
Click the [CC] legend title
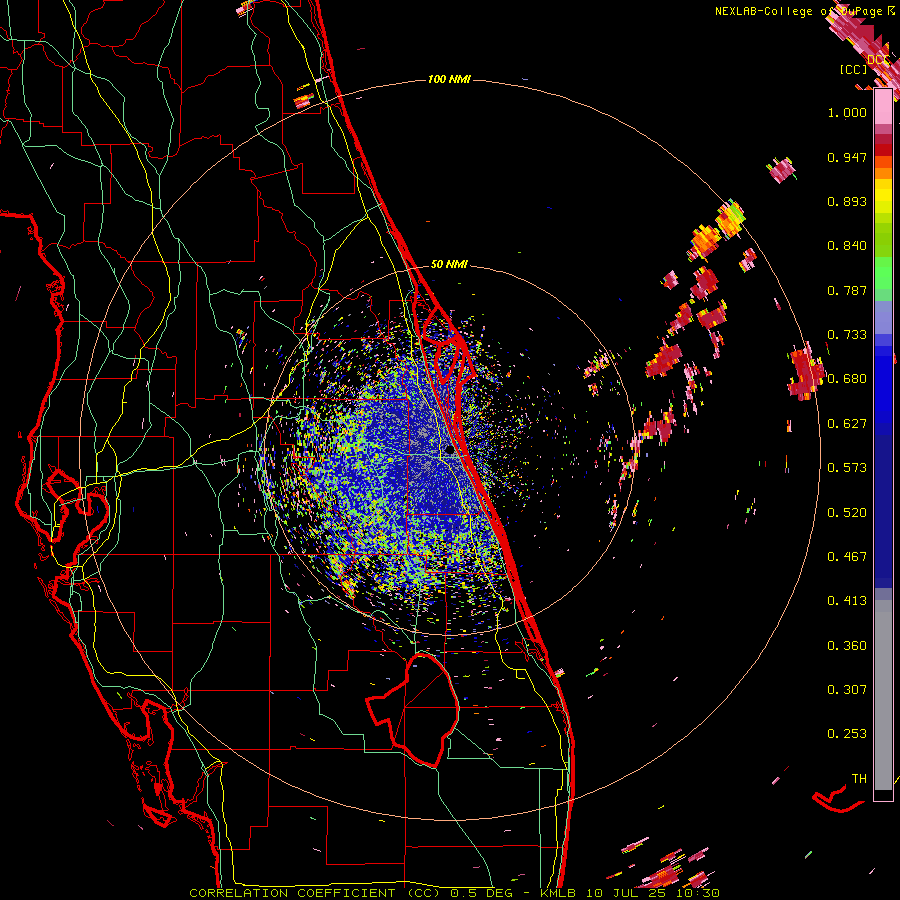[853, 69]
